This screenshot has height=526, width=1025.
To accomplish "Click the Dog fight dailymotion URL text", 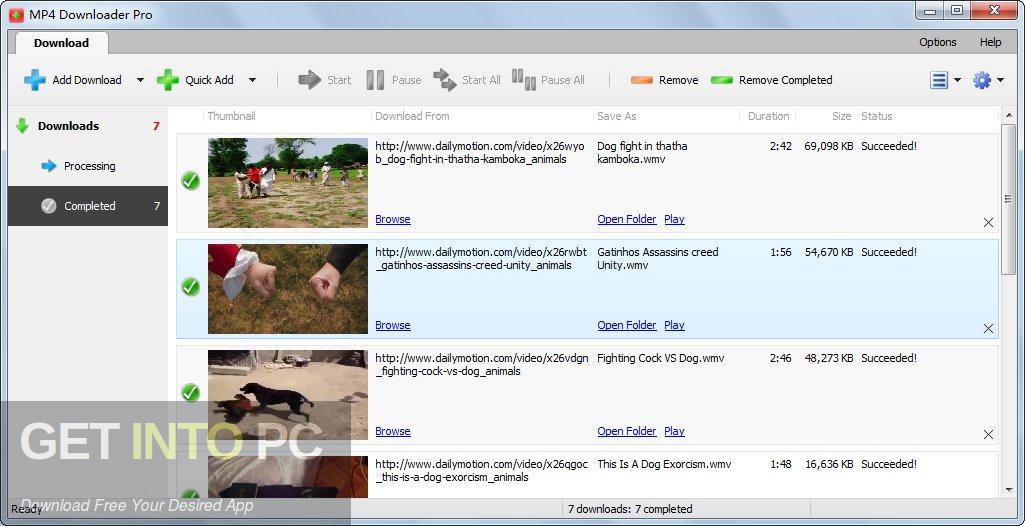I will tap(480, 153).
